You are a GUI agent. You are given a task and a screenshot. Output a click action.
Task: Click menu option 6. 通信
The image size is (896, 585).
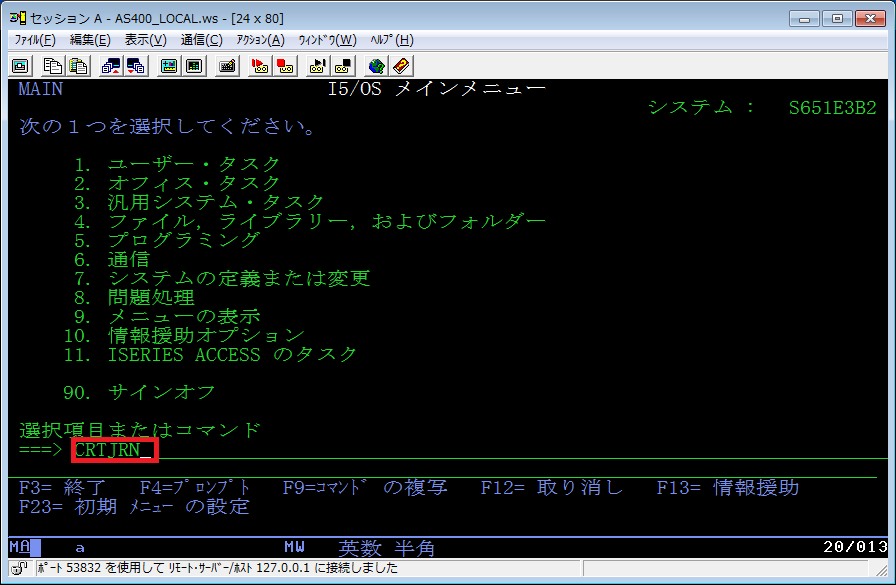pyautogui.click(x=112, y=259)
